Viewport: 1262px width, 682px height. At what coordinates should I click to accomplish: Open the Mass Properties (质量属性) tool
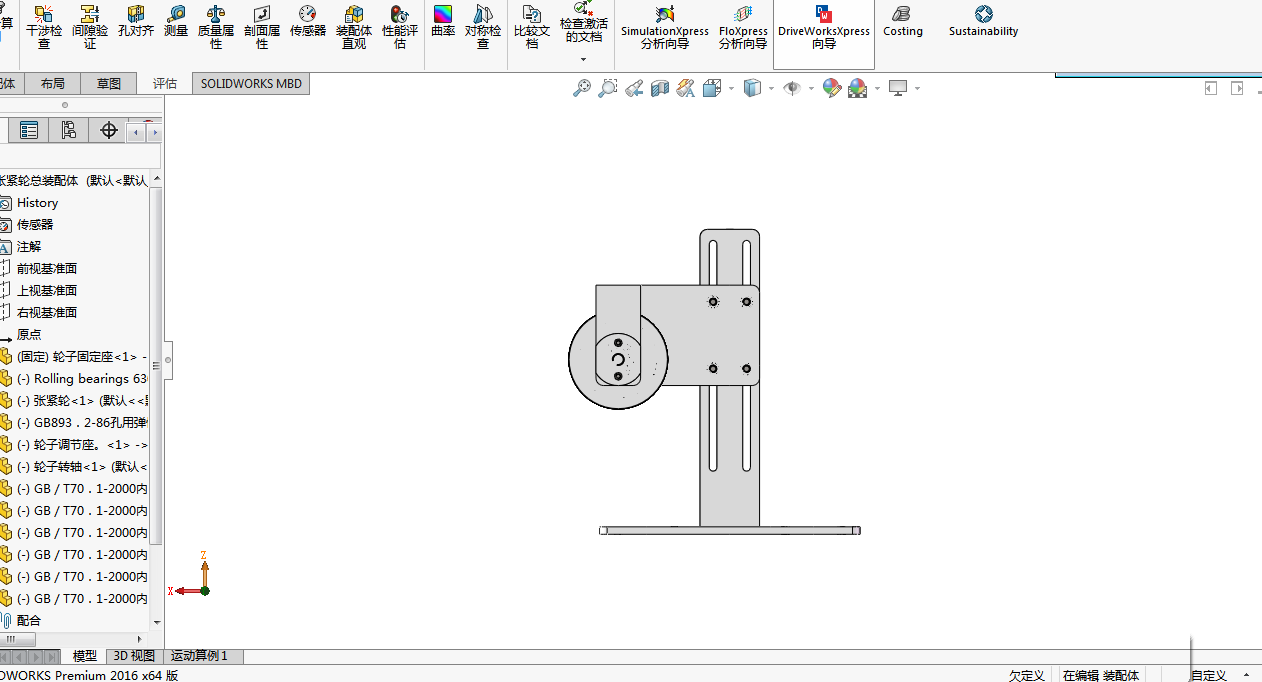(216, 27)
